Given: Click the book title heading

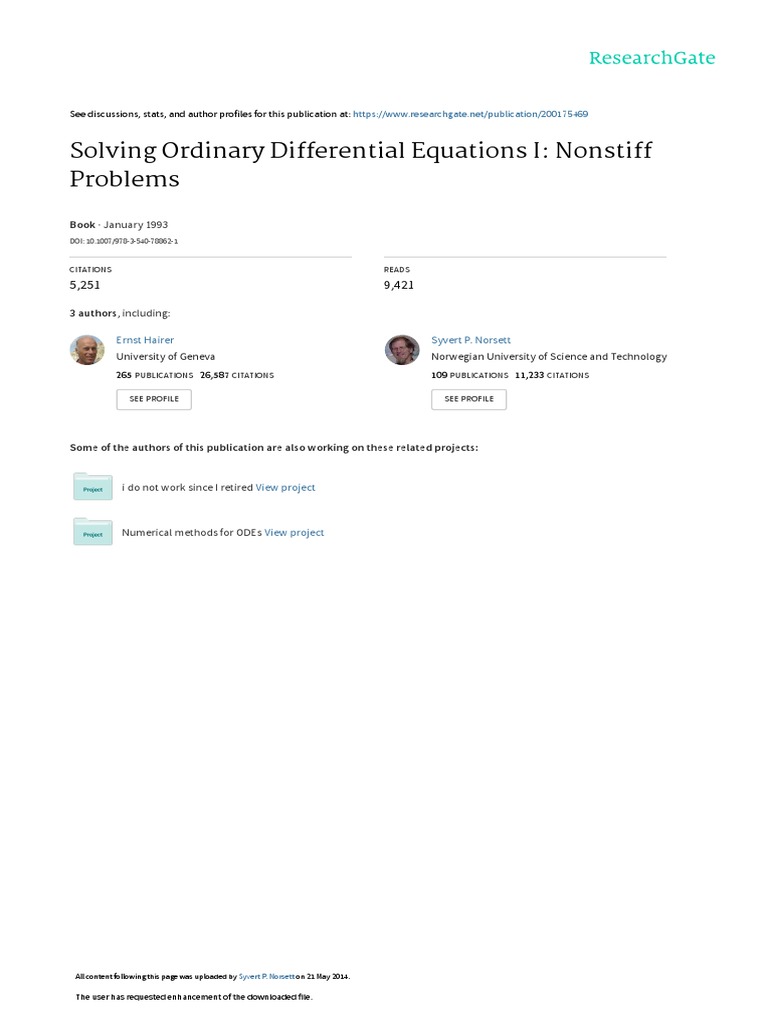Looking at the screenshot, I should click(x=360, y=165).
